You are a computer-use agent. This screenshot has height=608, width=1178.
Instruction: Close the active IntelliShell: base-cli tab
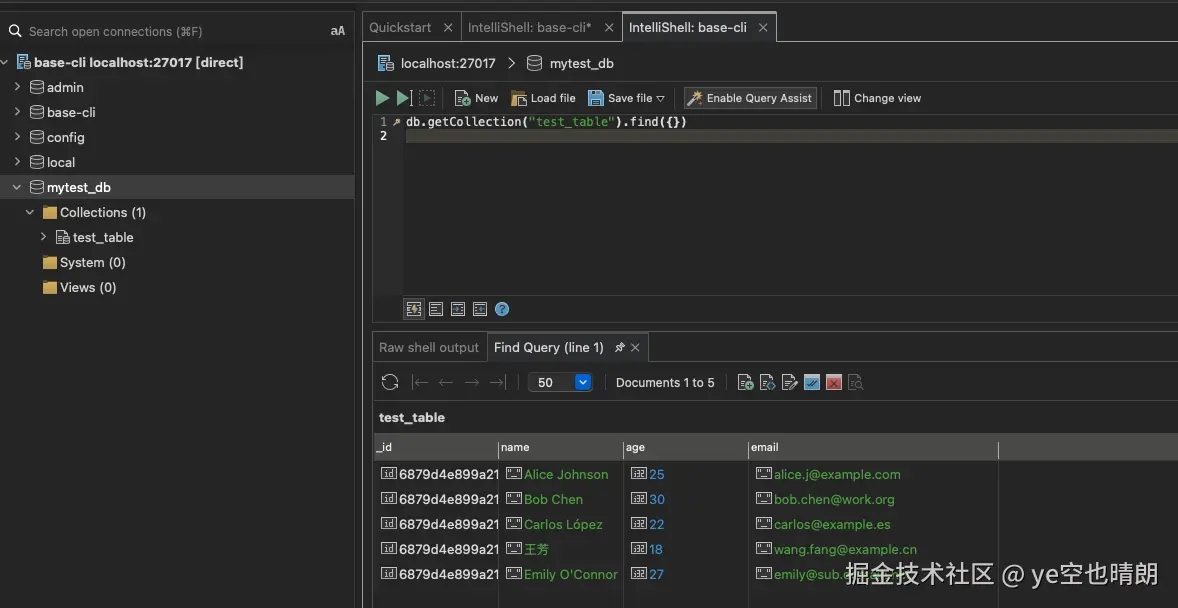pos(763,28)
